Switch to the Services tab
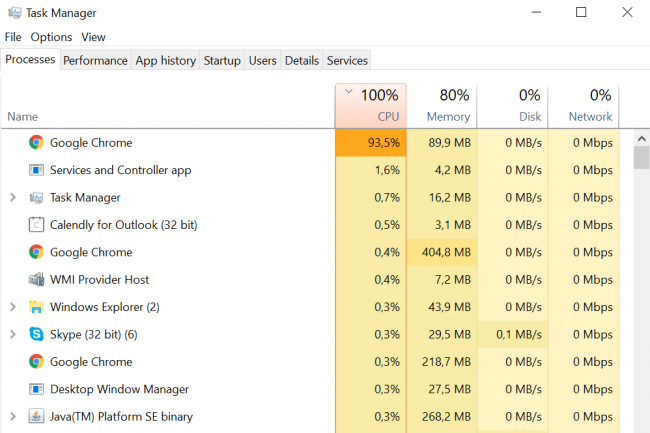 347,60
